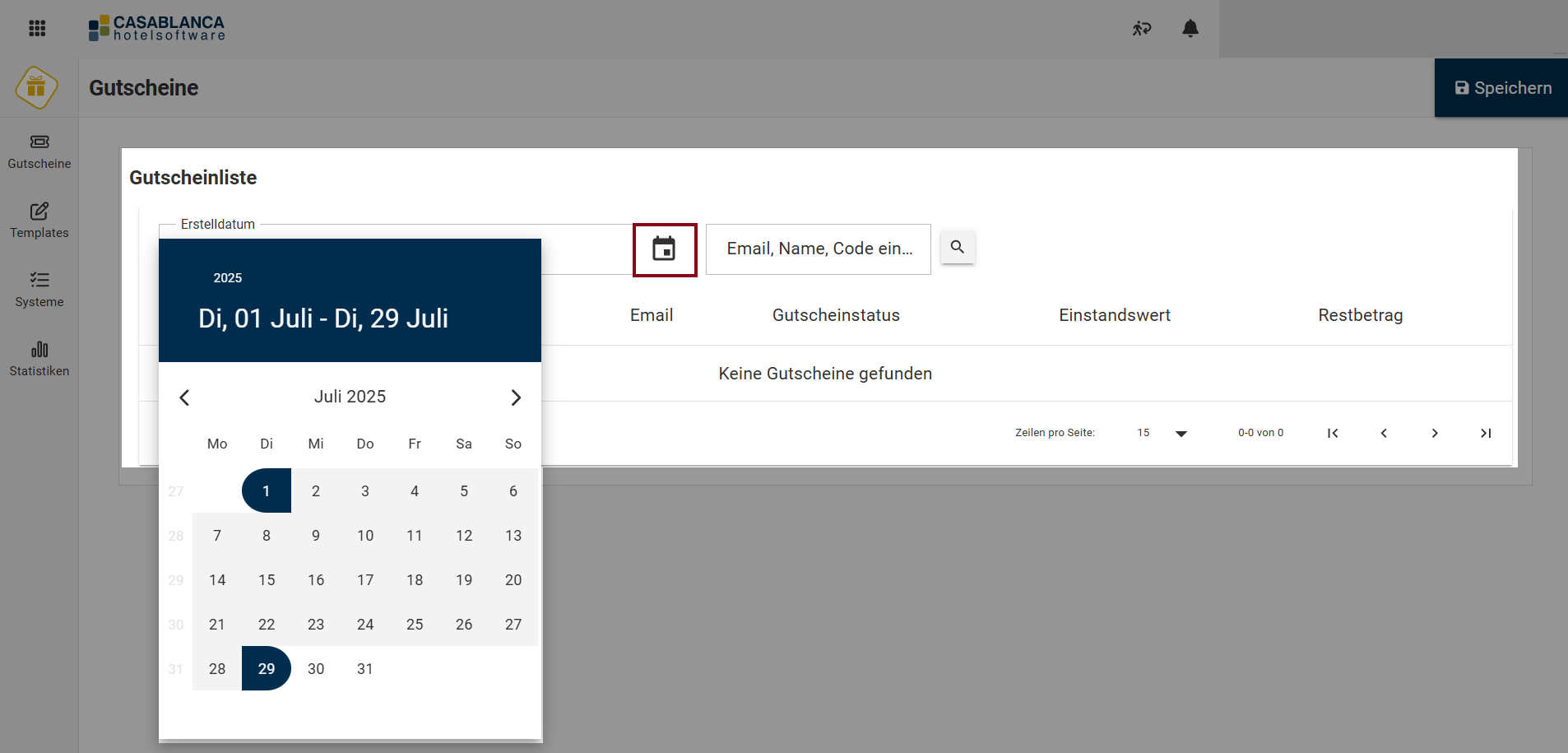Click the notification bell icon

click(1190, 29)
